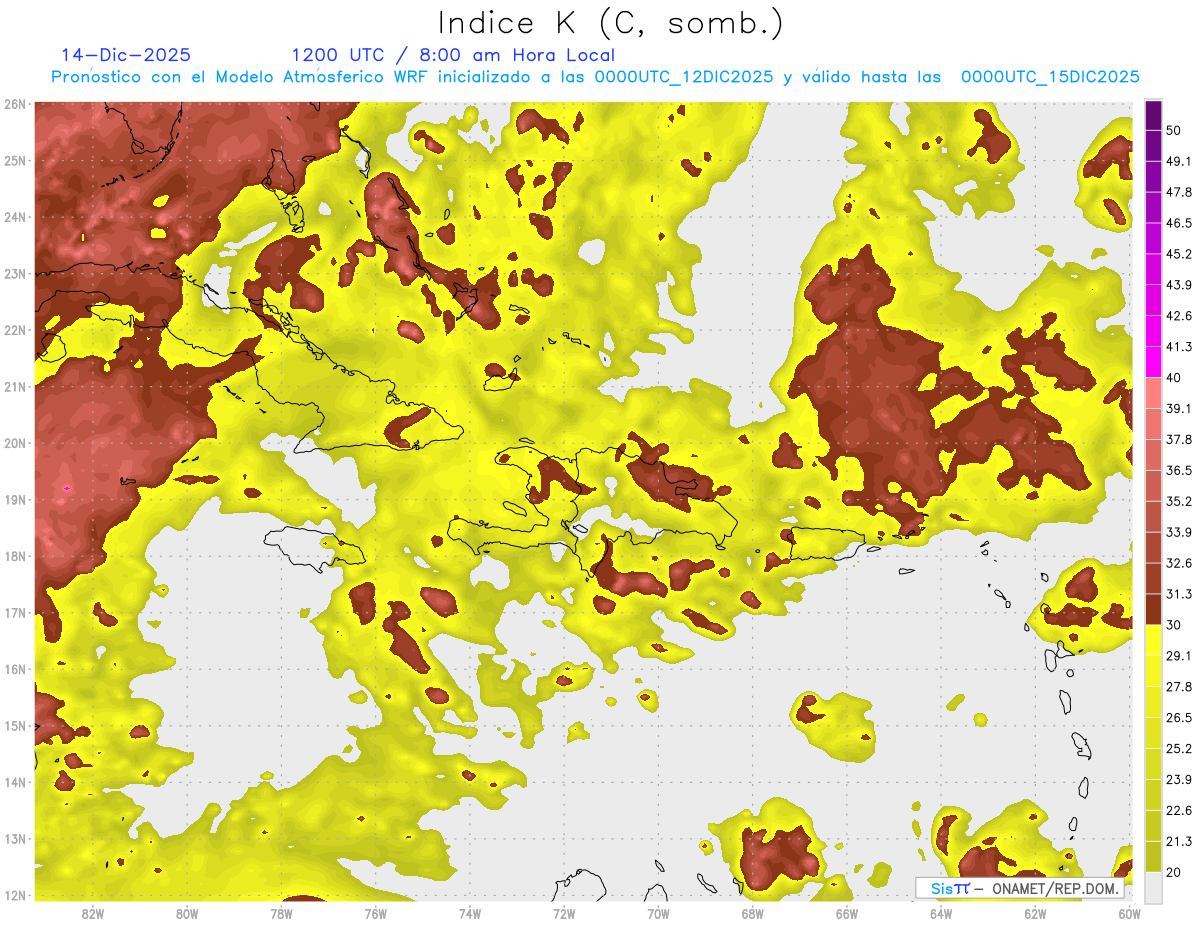Click the '35.2' legend value
This screenshot has width=1200, height=927.
click(x=1180, y=501)
